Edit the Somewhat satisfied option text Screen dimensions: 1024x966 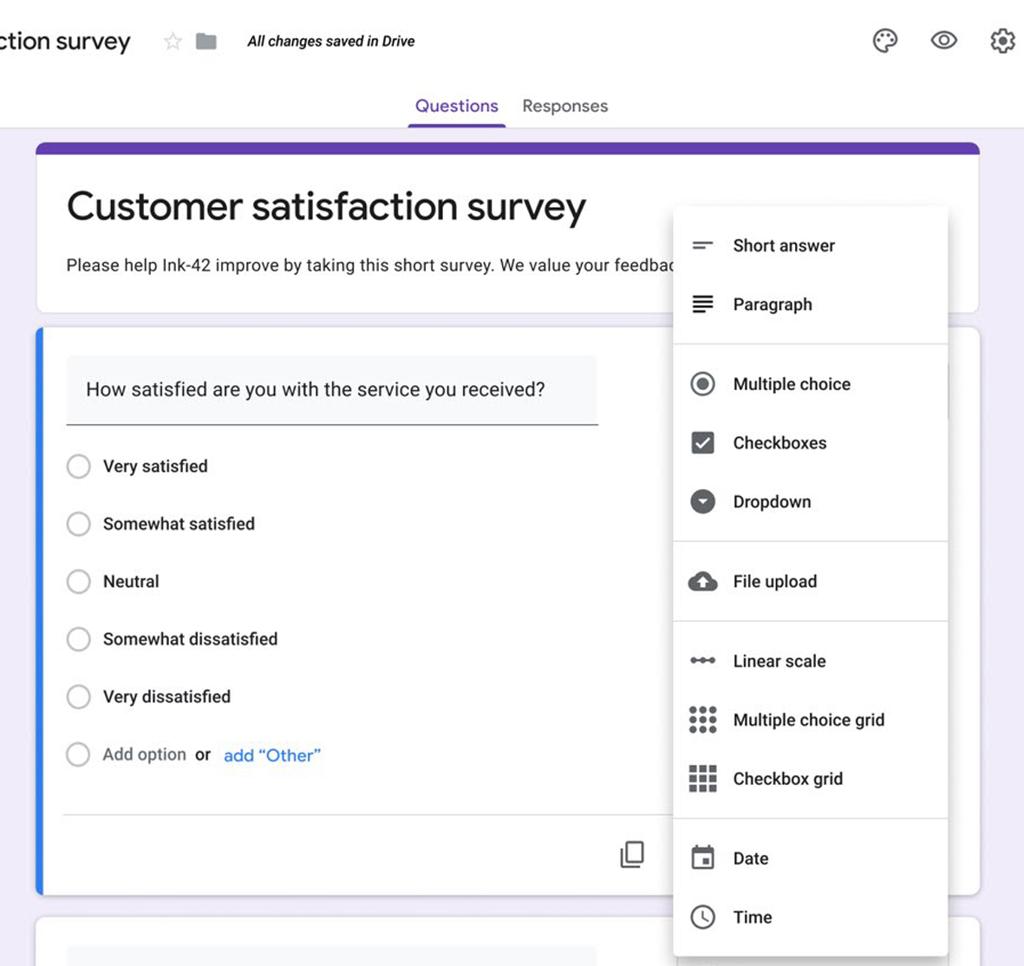tap(179, 524)
